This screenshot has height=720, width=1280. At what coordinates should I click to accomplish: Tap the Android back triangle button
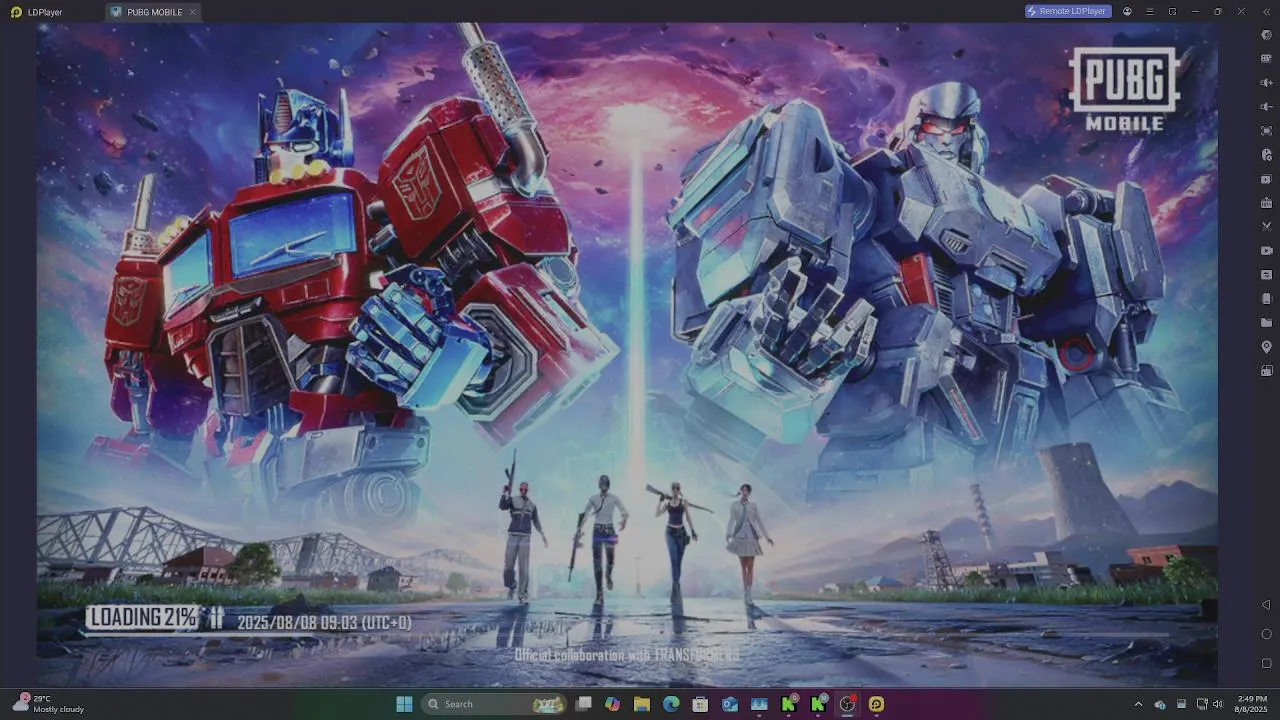point(1266,605)
